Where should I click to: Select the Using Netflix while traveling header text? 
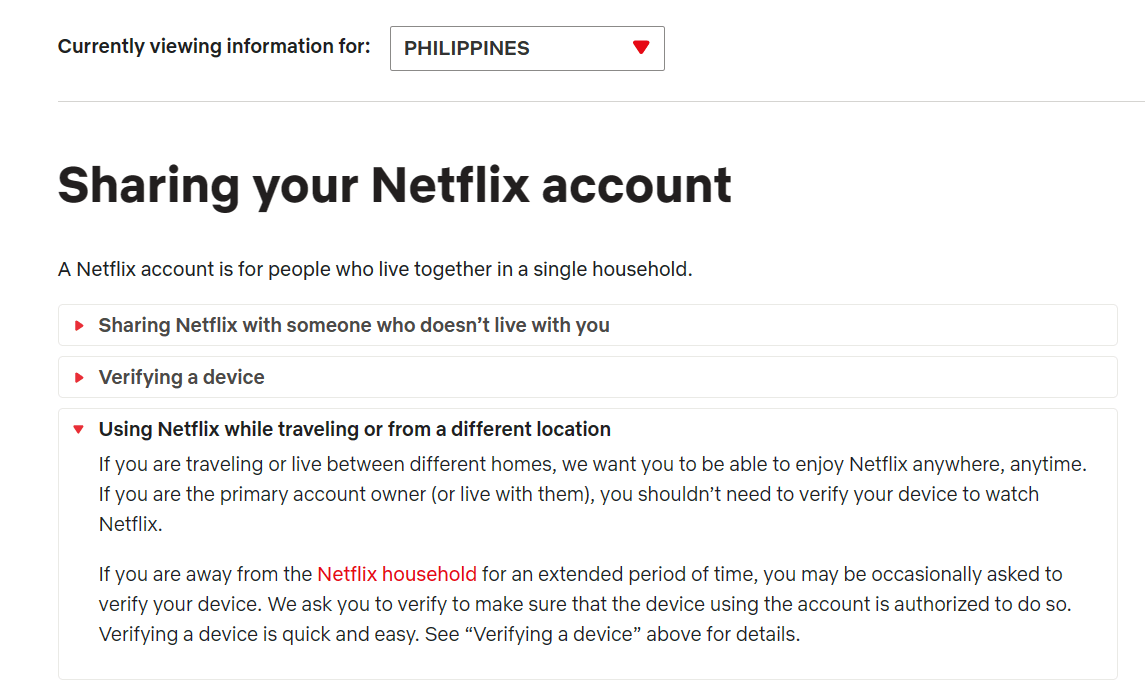[354, 429]
